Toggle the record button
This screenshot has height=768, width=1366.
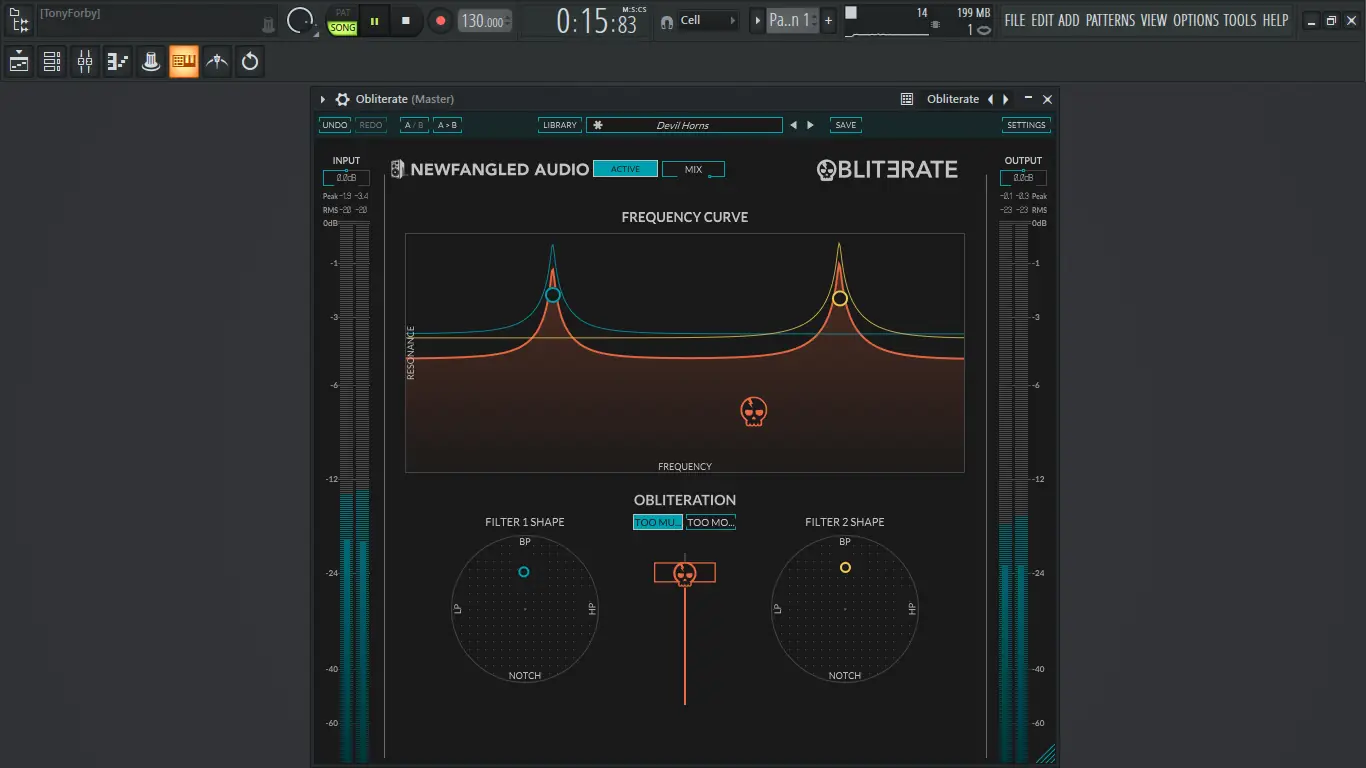pos(440,20)
